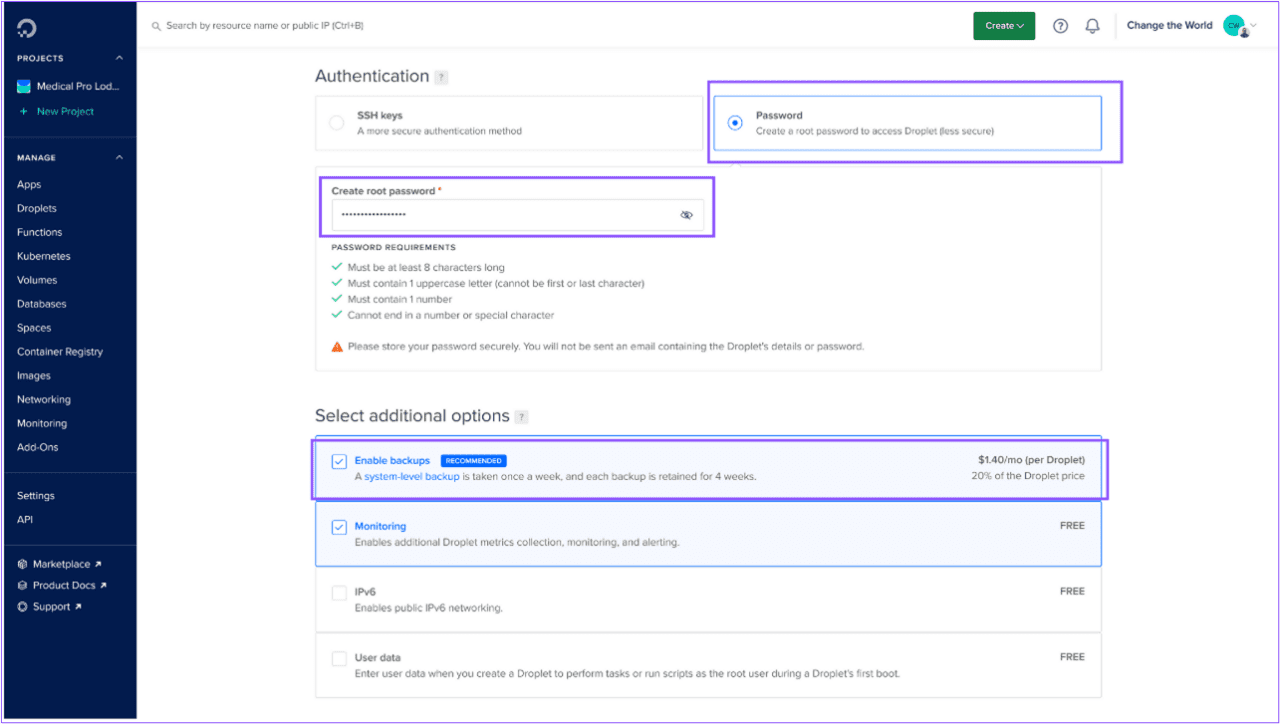Show the root password with the eye icon

pyautogui.click(x=687, y=214)
